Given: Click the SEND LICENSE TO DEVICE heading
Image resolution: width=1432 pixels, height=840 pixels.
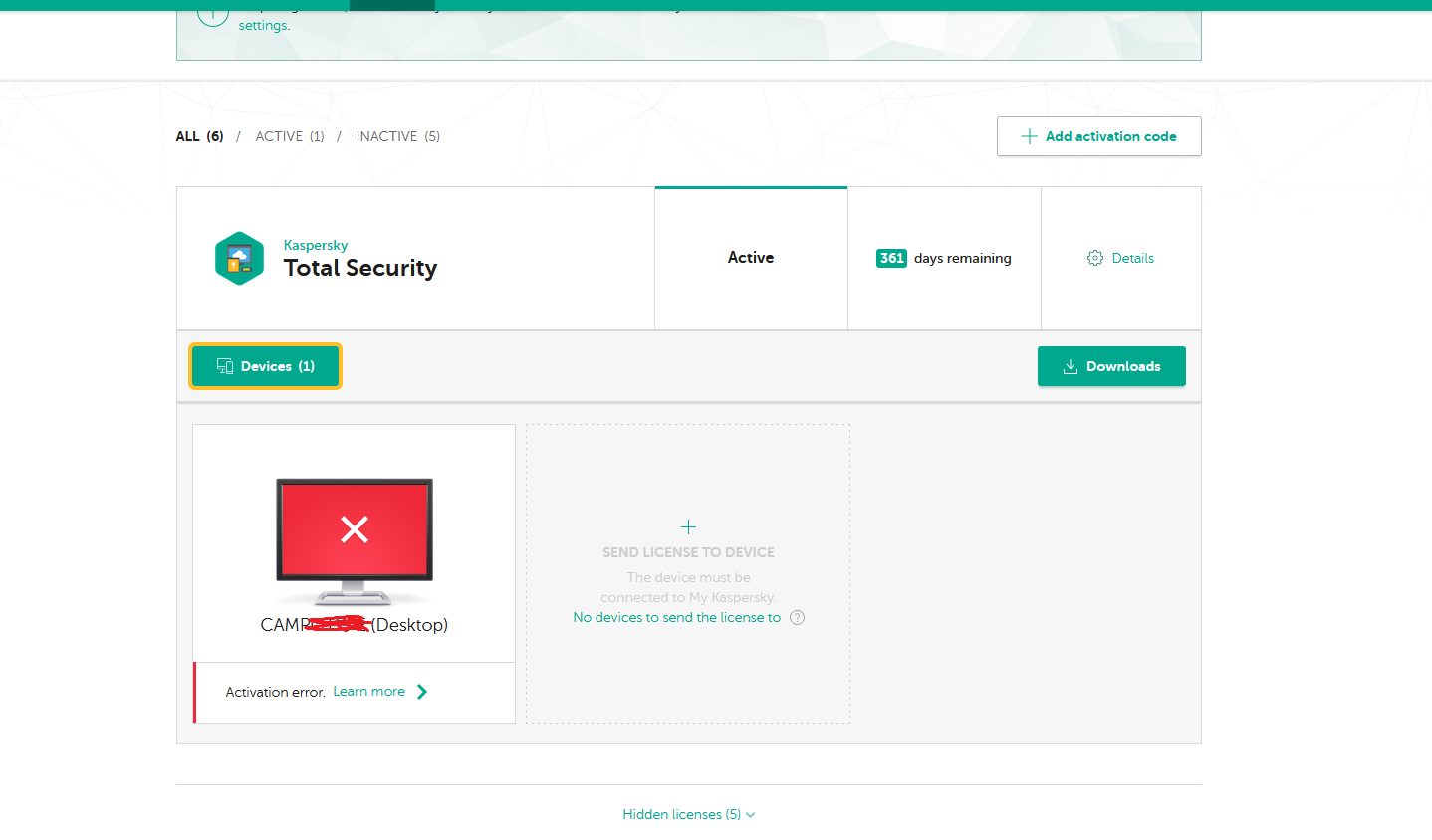Looking at the screenshot, I should point(688,552).
